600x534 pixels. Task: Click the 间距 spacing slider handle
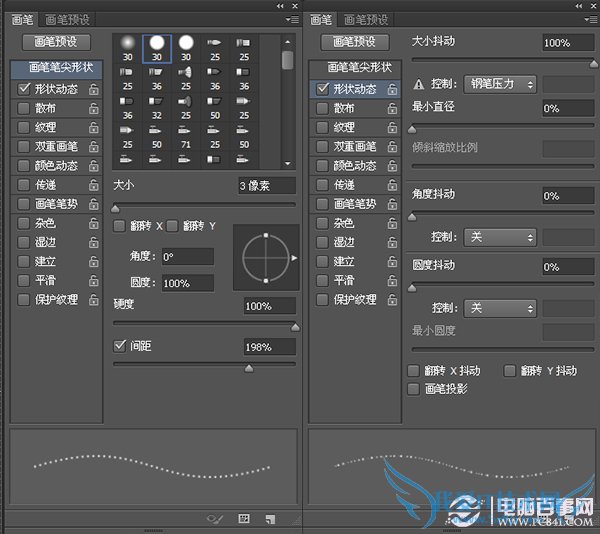(x=249, y=368)
